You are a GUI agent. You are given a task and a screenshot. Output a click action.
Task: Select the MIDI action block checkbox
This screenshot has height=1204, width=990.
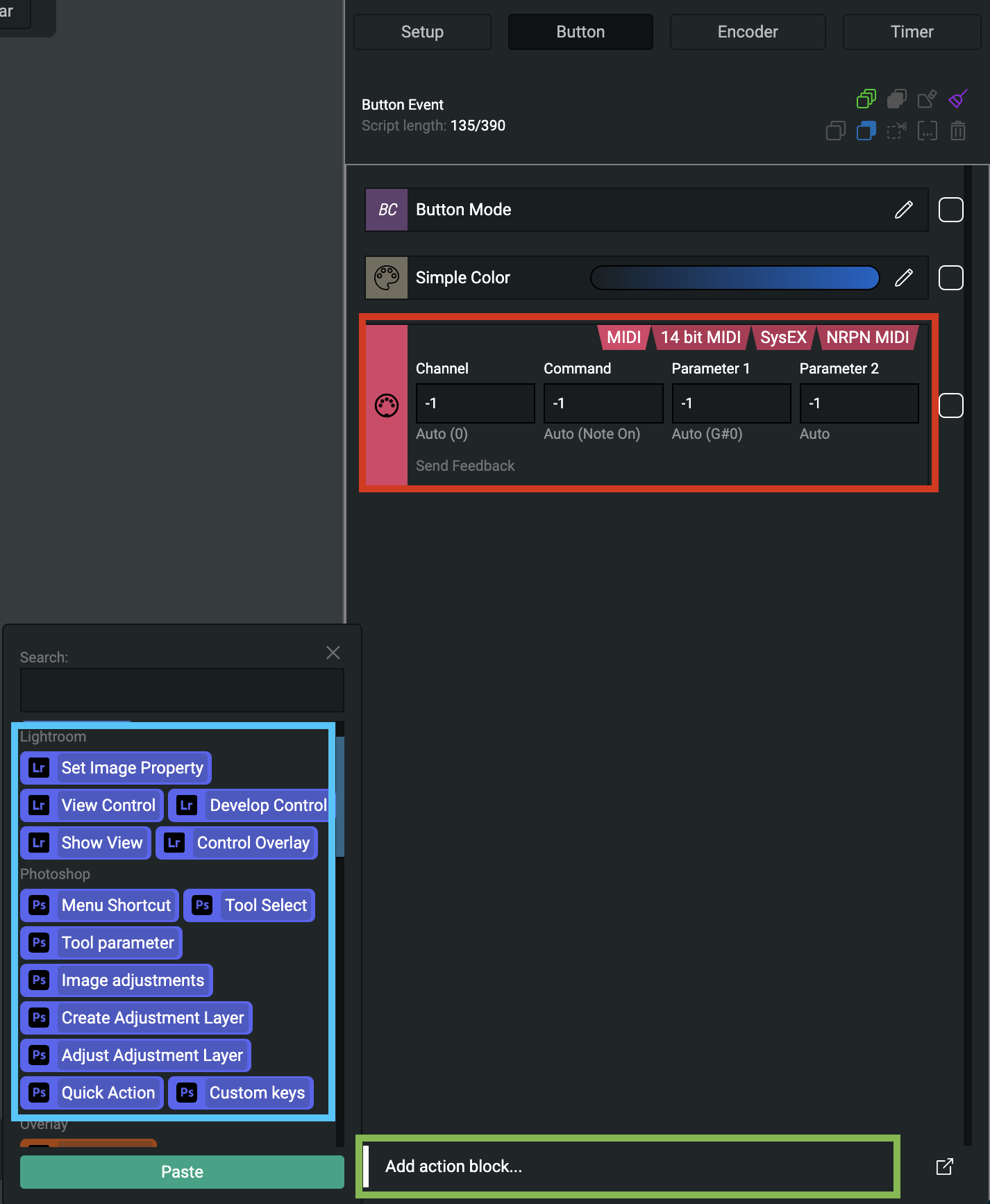(950, 405)
